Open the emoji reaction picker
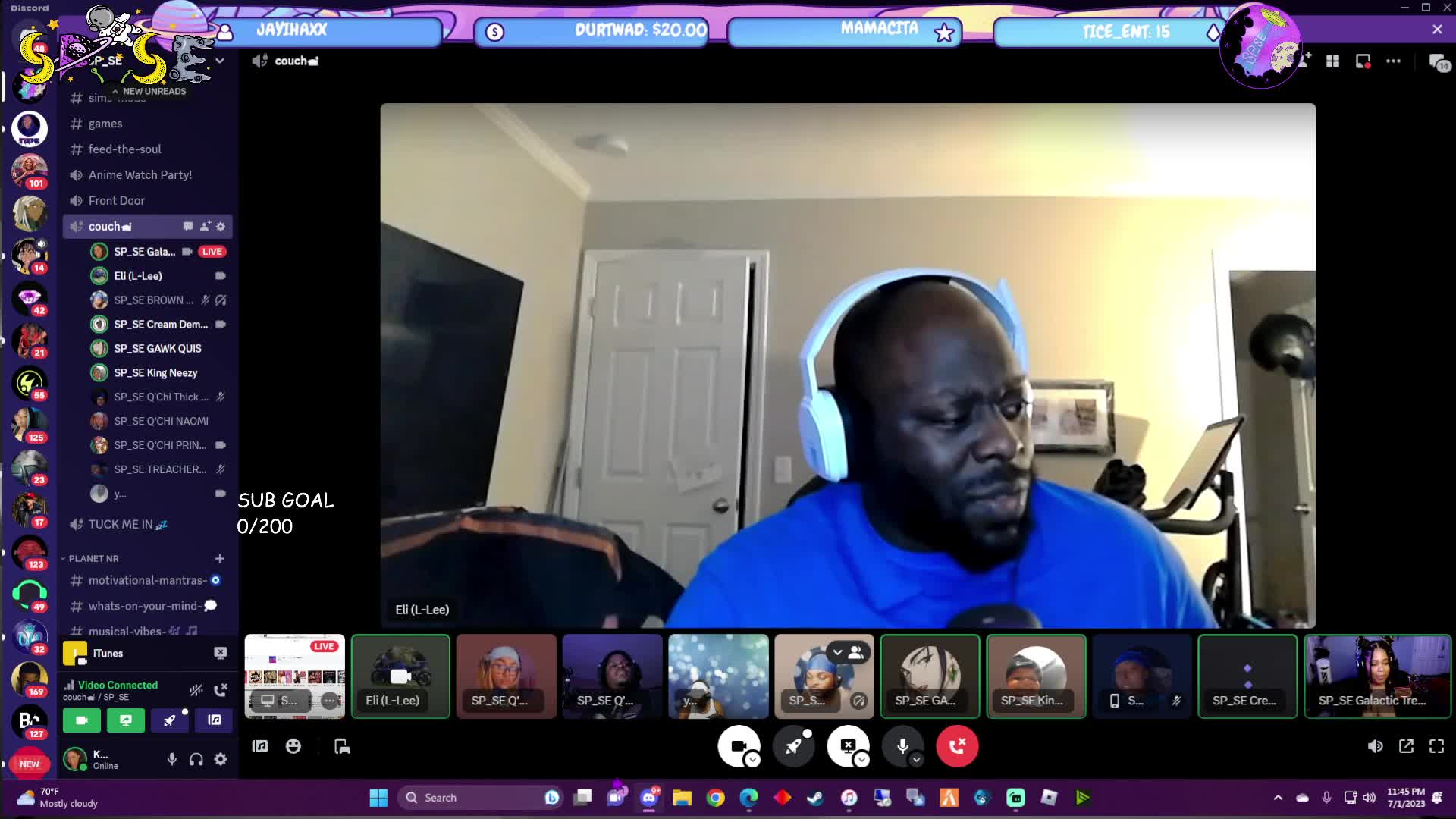The image size is (1456, 819). pyautogui.click(x=293, y=746)
